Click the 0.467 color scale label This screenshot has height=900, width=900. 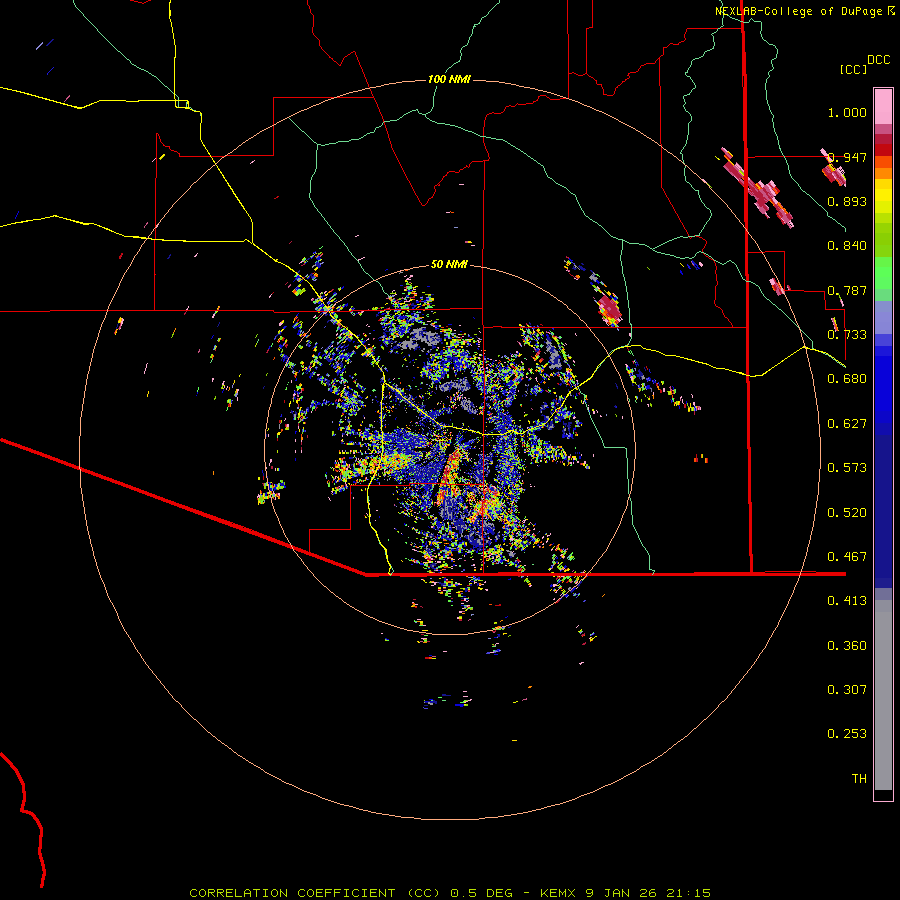(x=847, y=557)
